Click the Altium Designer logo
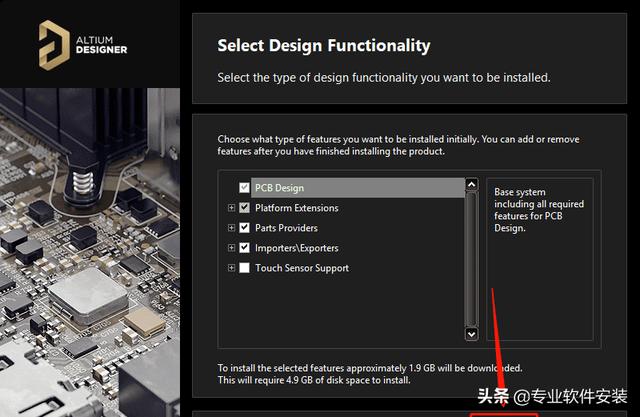640x417 pixels. (x=83, y=45)
